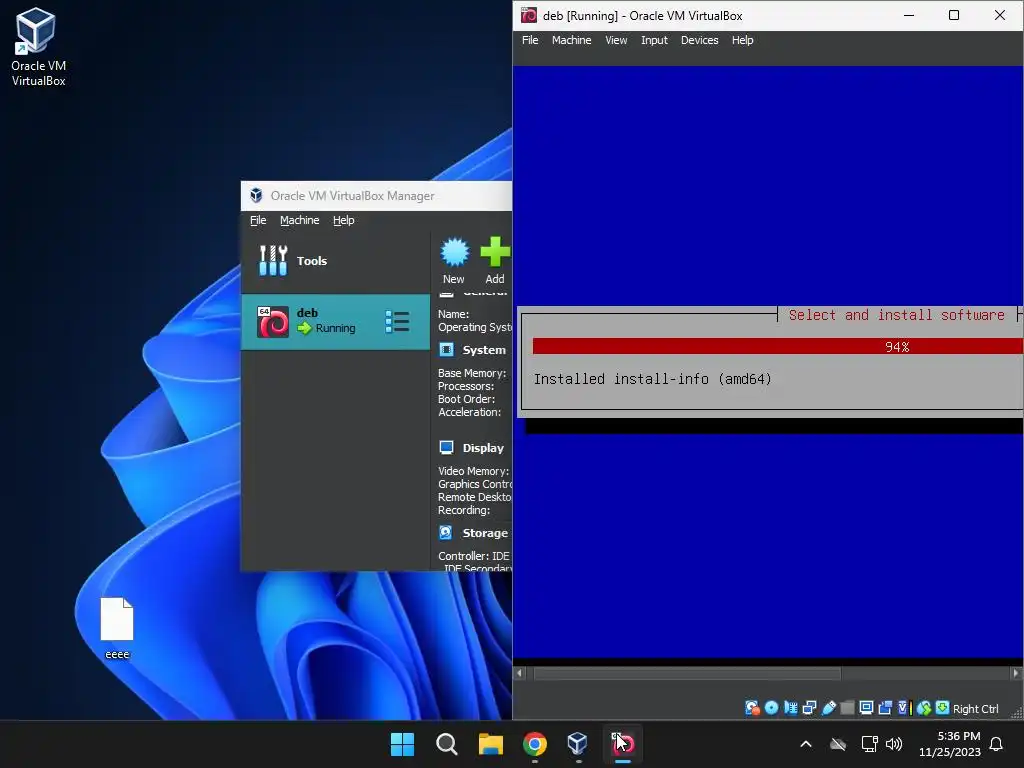Click 'Select and install software' title text

(x=897, y=315)
